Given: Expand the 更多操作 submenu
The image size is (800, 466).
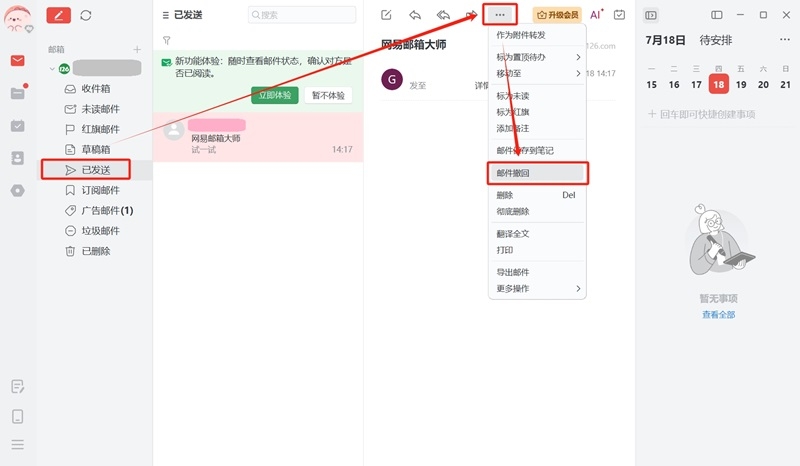Looking at the screenshot, I should (537, 288).
